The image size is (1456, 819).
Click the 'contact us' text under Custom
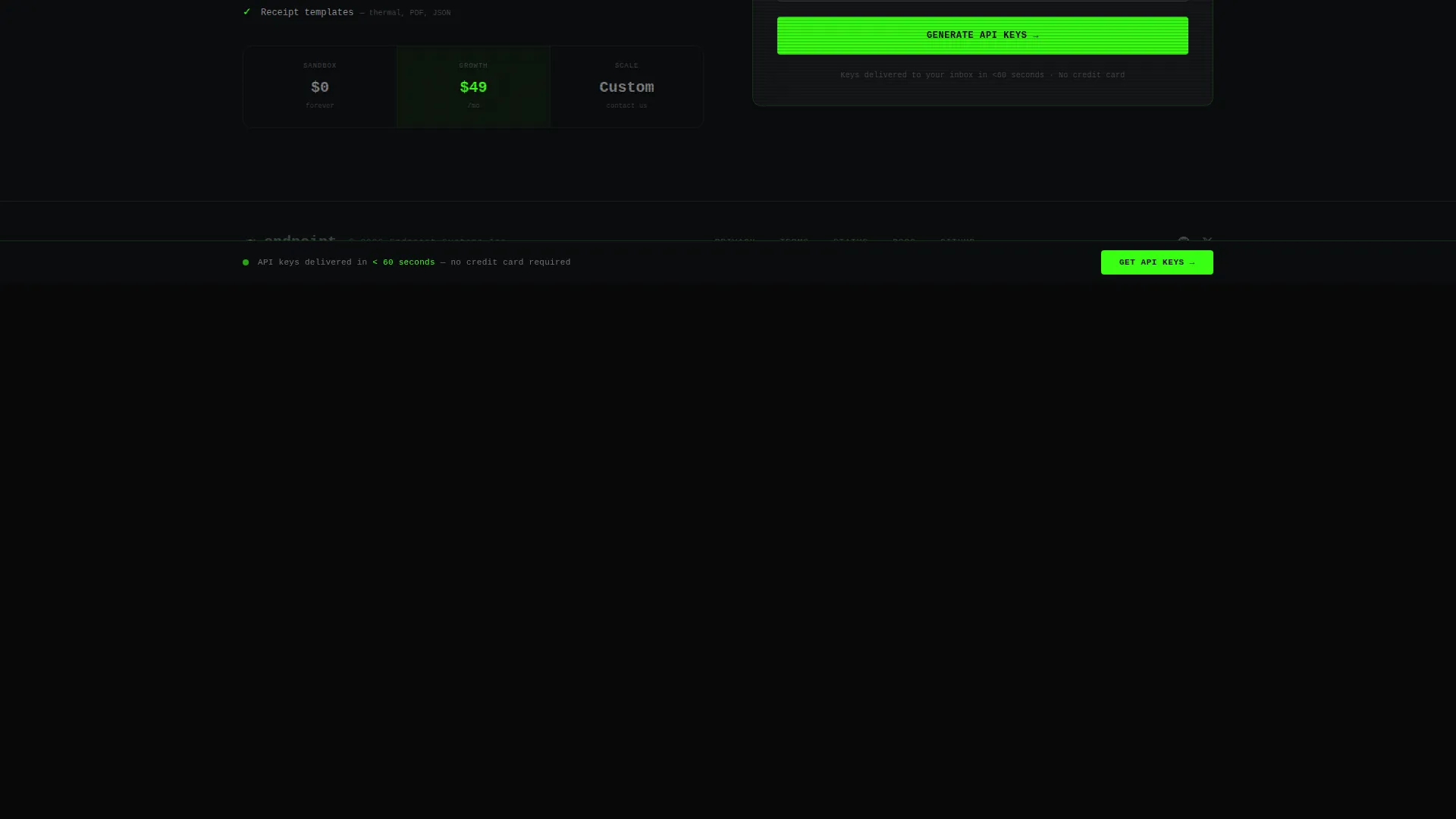pos(626,106)
